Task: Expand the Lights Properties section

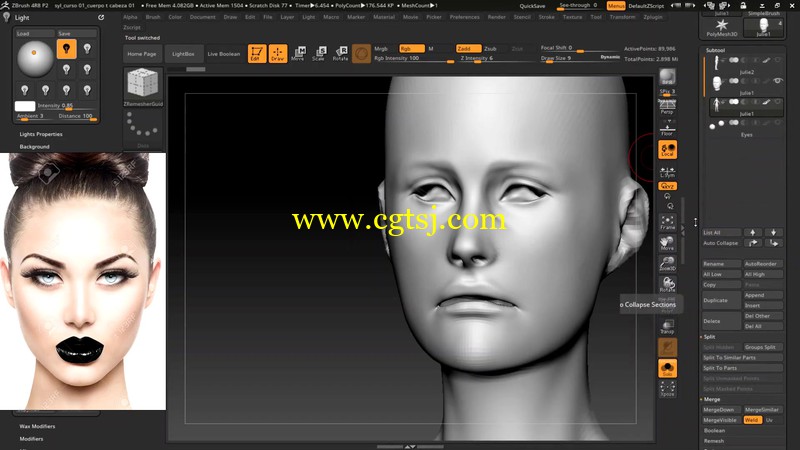Action: pyautogui.click(x=41, y=134)
